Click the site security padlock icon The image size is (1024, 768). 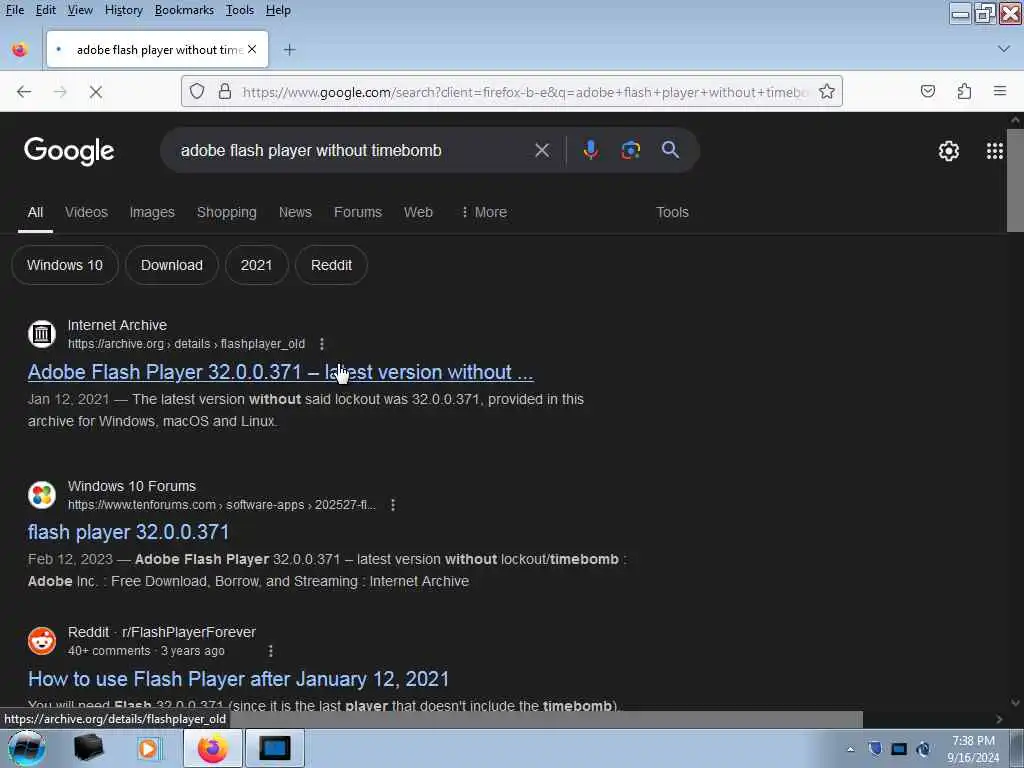(x=225, y=91)
